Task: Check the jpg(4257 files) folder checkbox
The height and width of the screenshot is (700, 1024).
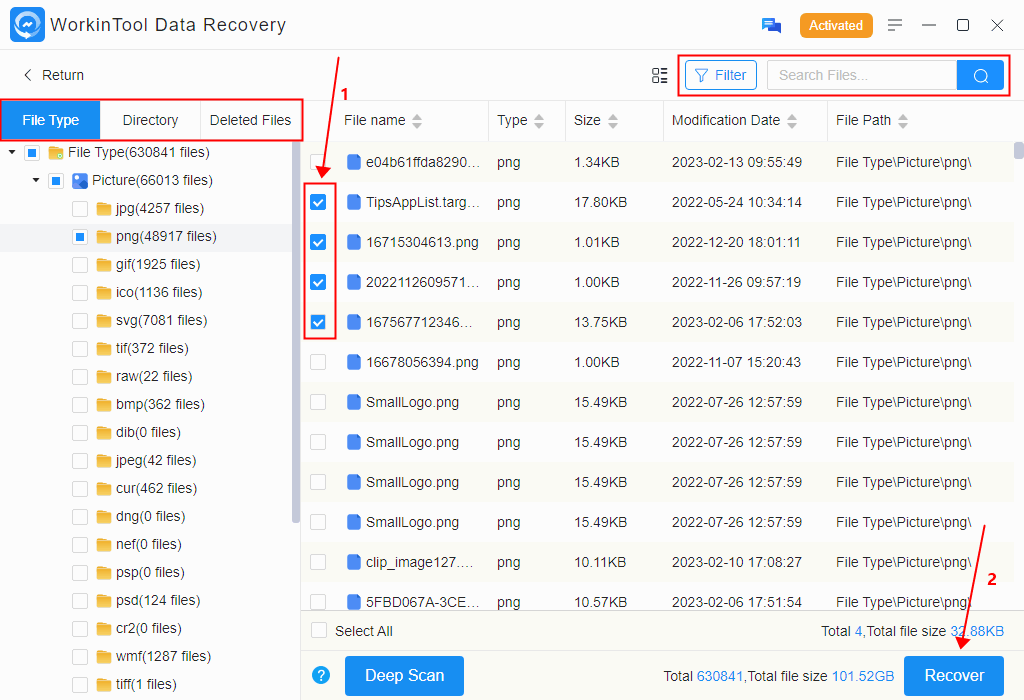Action: click(80, 209)
